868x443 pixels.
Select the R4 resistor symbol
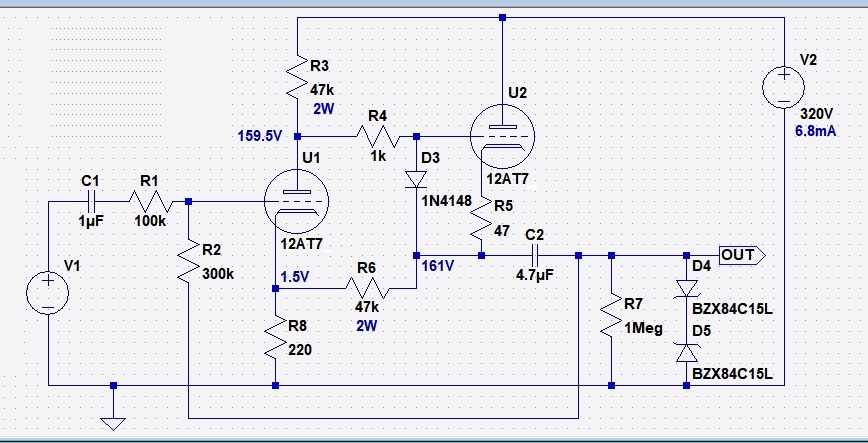tap(378, 136)
